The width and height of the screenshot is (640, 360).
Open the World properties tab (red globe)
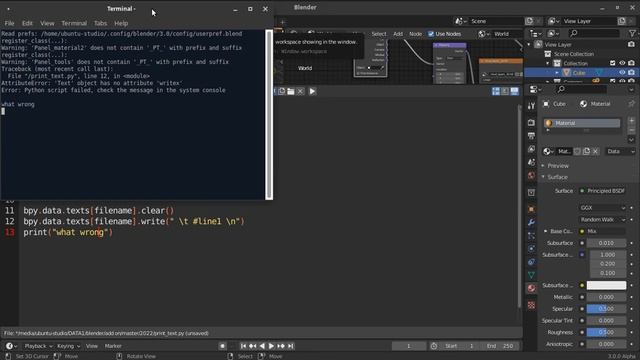point(531,176)
